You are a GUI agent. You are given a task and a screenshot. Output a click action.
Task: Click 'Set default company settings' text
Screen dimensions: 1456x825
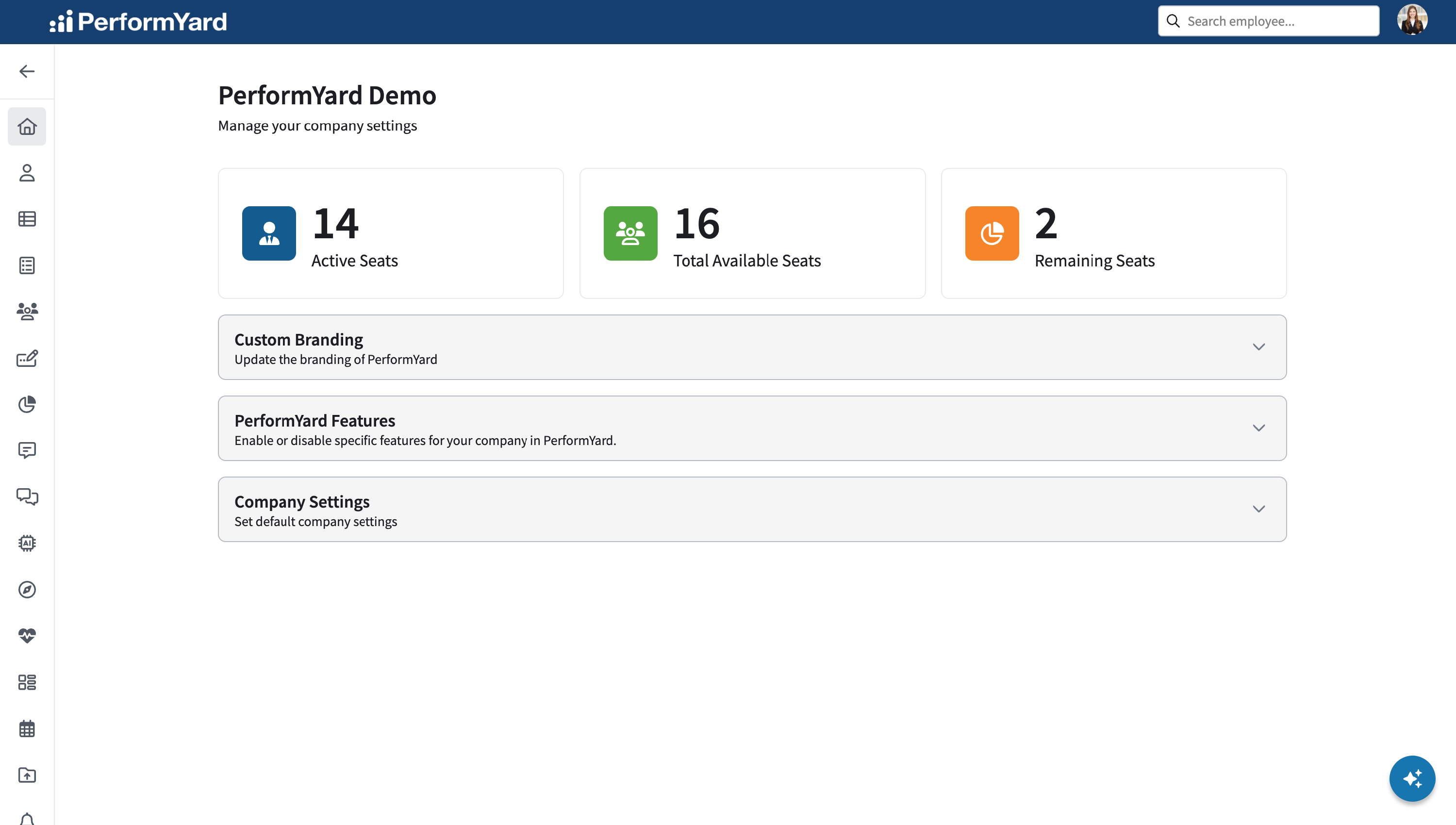tap(315, 521)
